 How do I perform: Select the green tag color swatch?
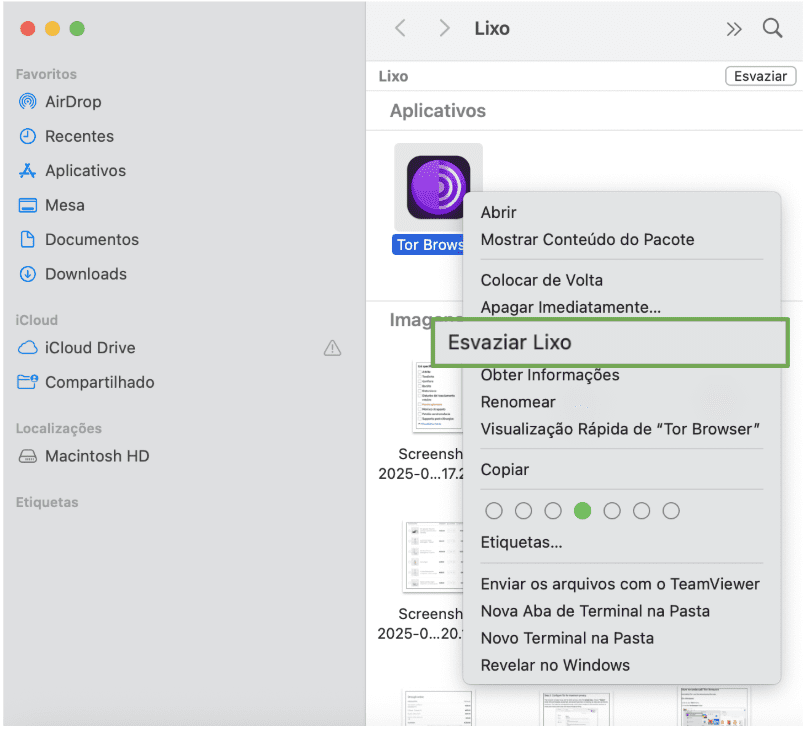coord(583,511)
